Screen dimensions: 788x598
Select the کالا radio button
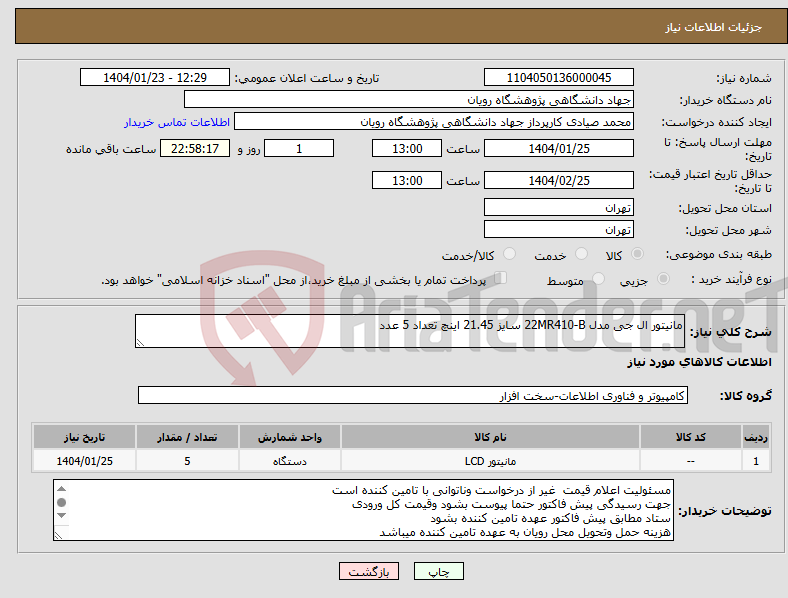pos(637,254)
